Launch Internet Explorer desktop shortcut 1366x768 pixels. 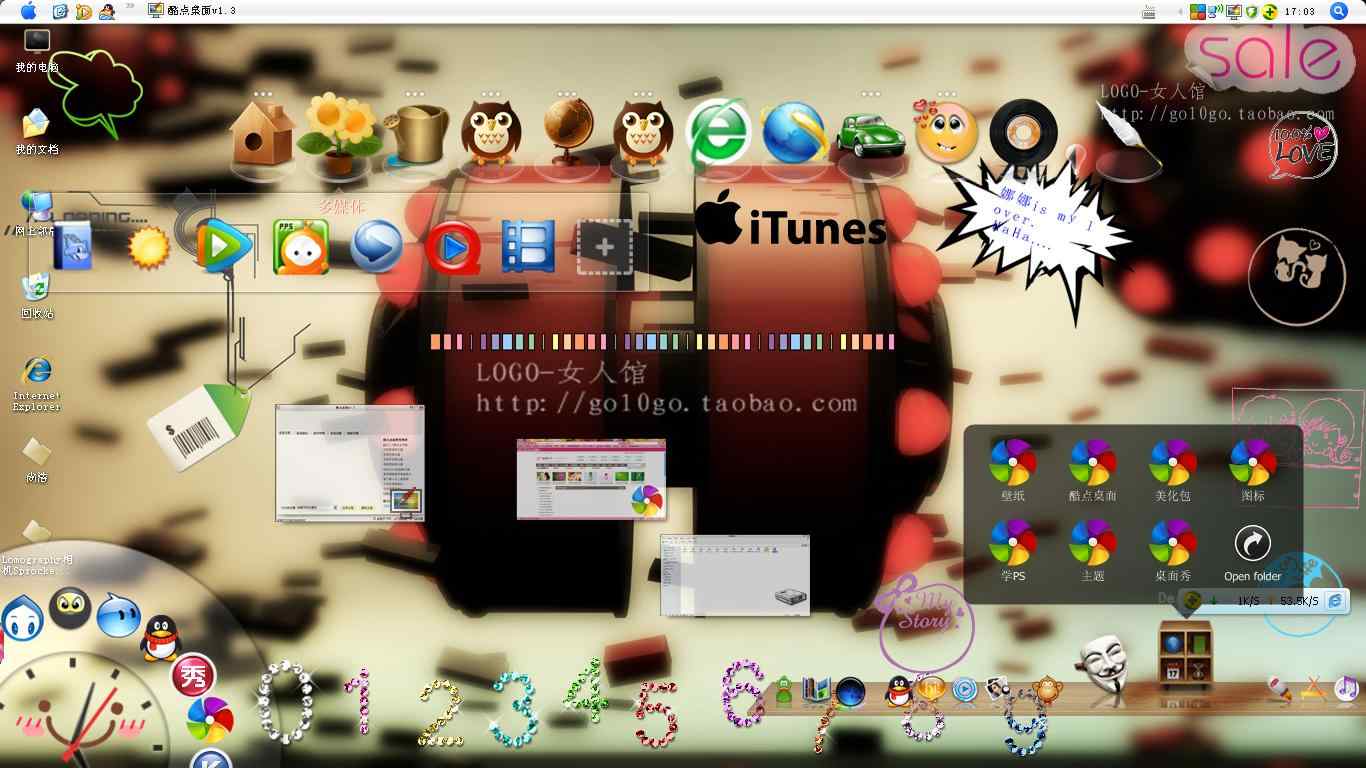[37, 382]
